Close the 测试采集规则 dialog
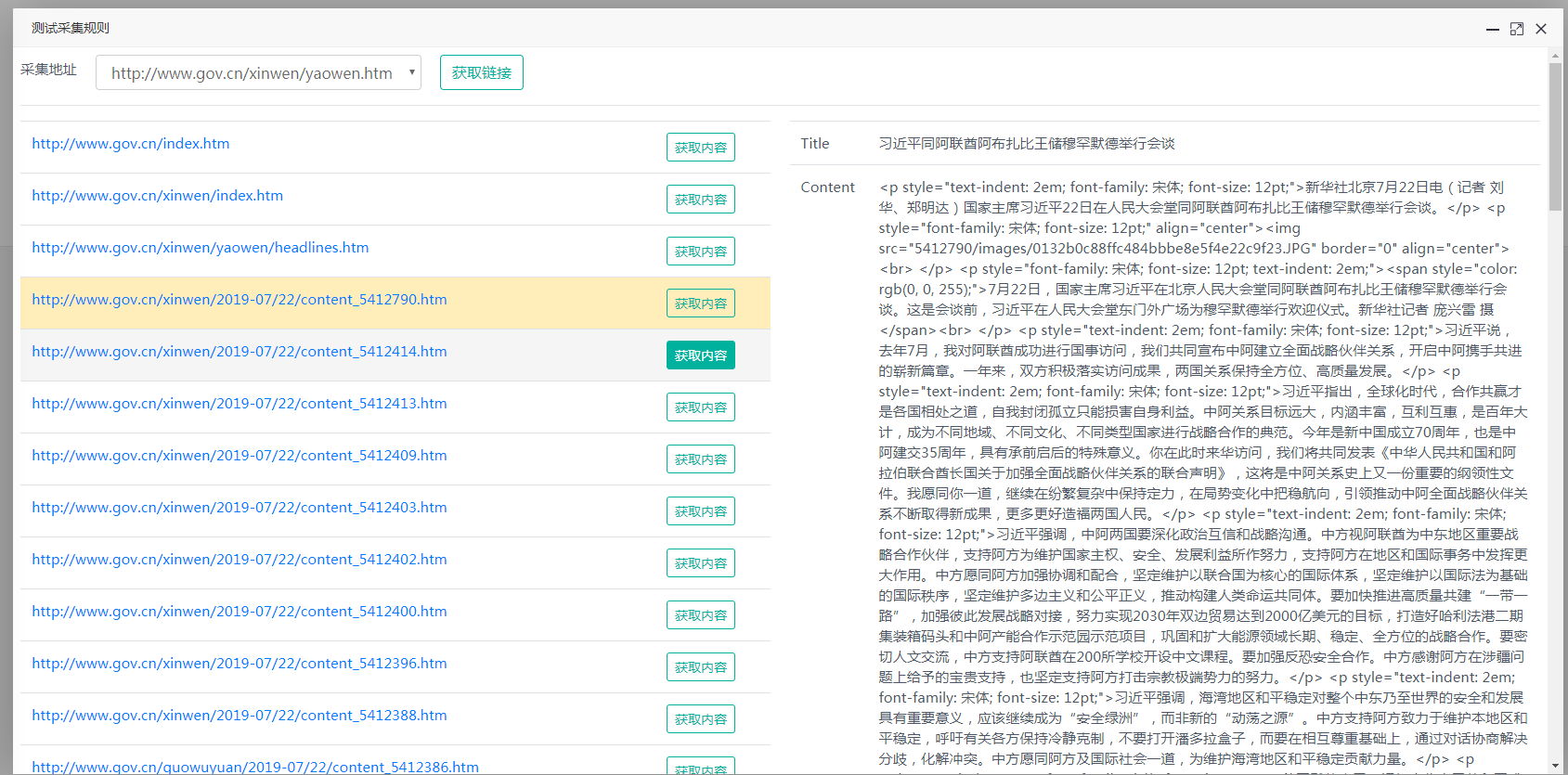1568x775 pixels. click(1541, 29)
